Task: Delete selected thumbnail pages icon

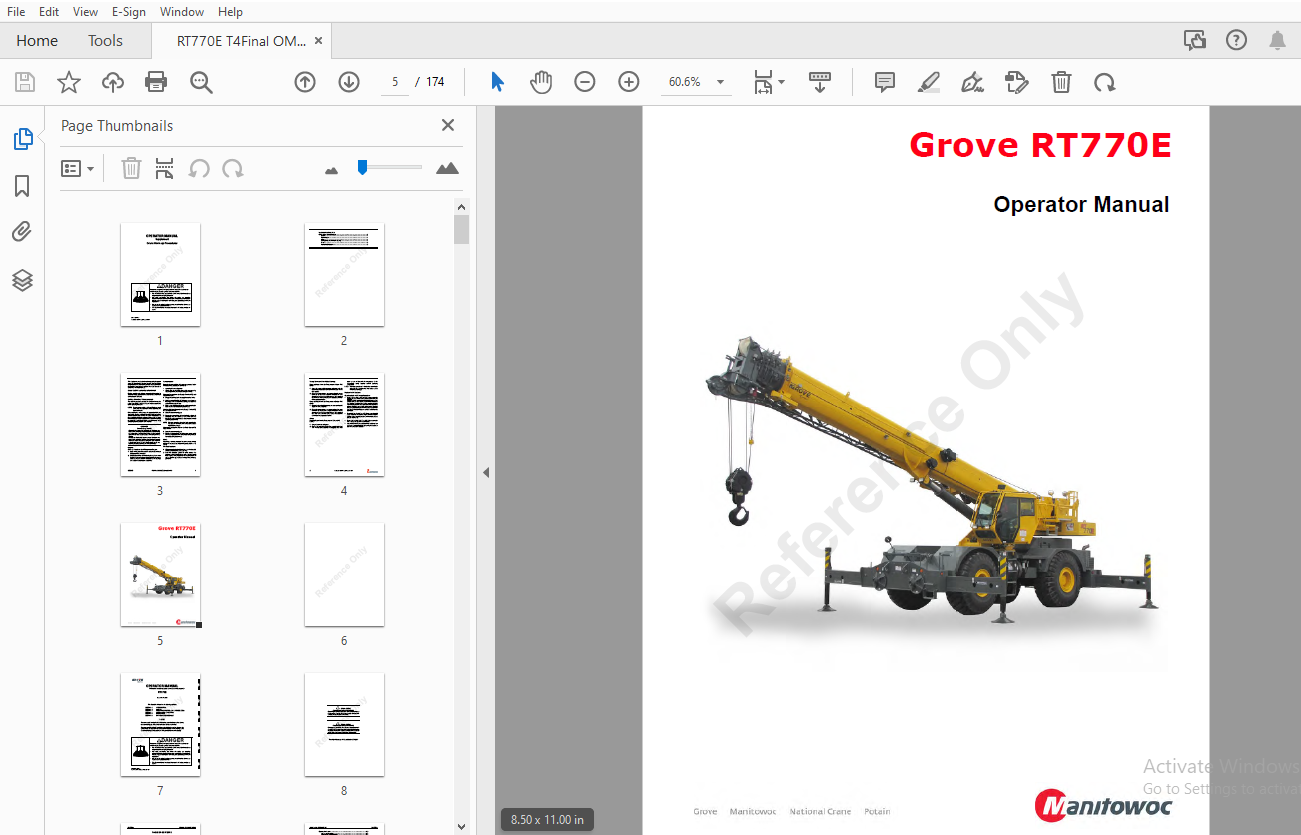Action: point(131,168)
